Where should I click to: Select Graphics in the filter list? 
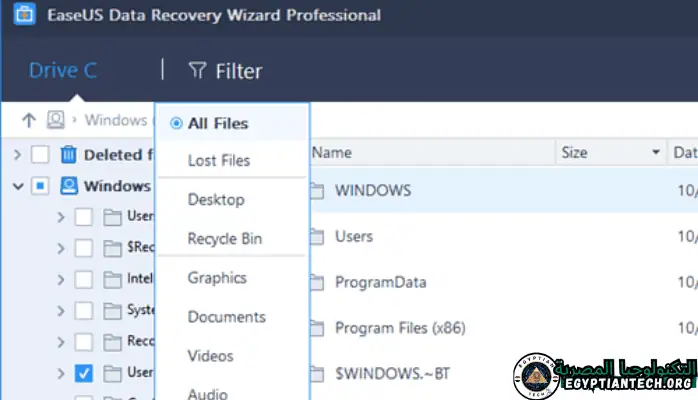click(217, 278)
